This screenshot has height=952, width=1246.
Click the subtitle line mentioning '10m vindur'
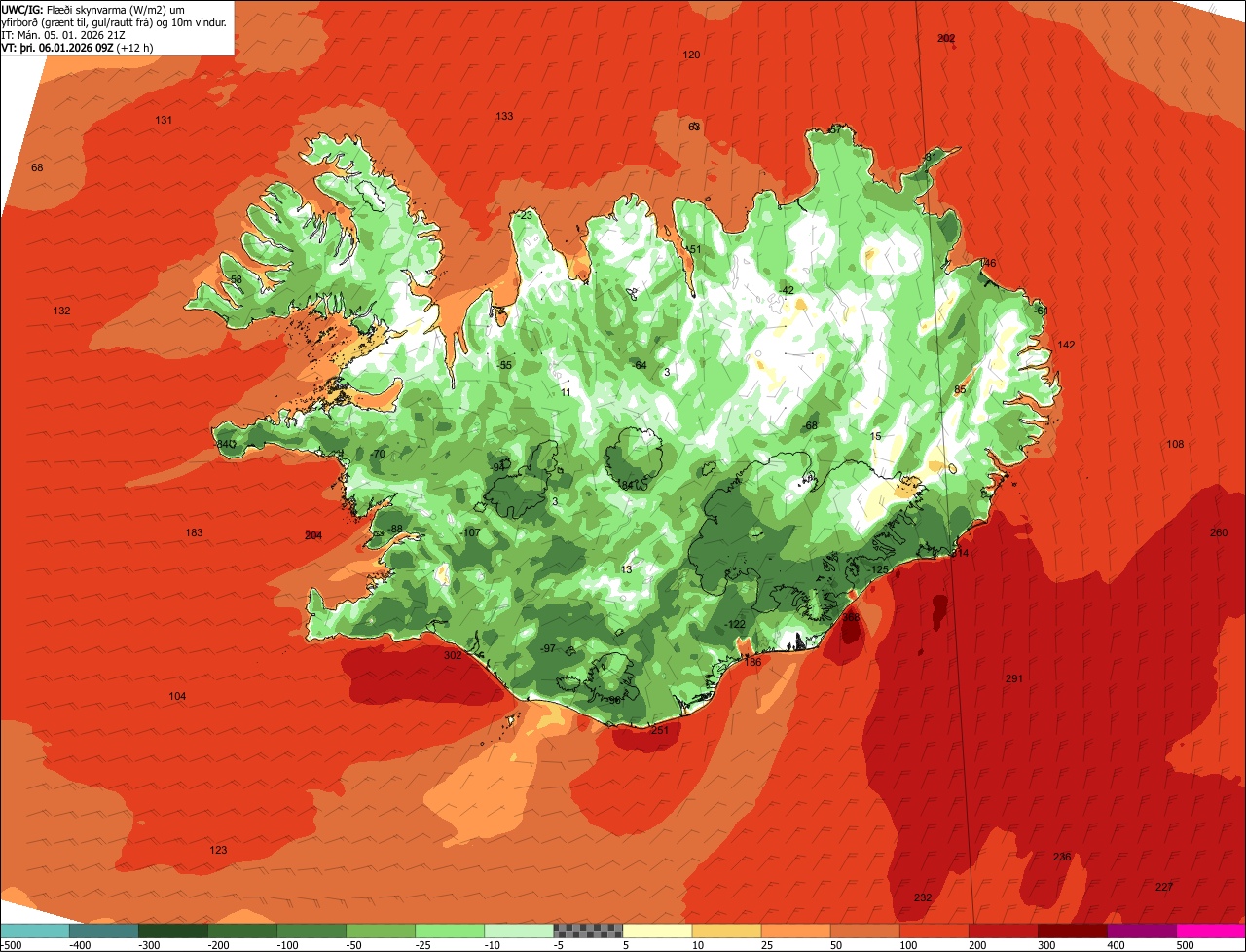pos(114,21)
